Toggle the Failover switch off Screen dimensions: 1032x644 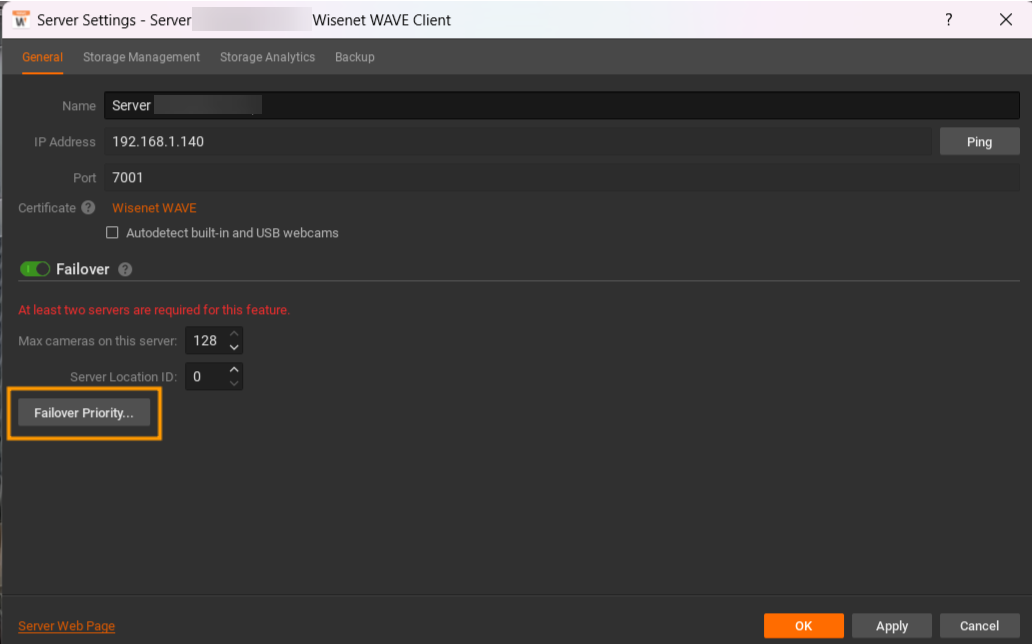(x=35, y=269)
